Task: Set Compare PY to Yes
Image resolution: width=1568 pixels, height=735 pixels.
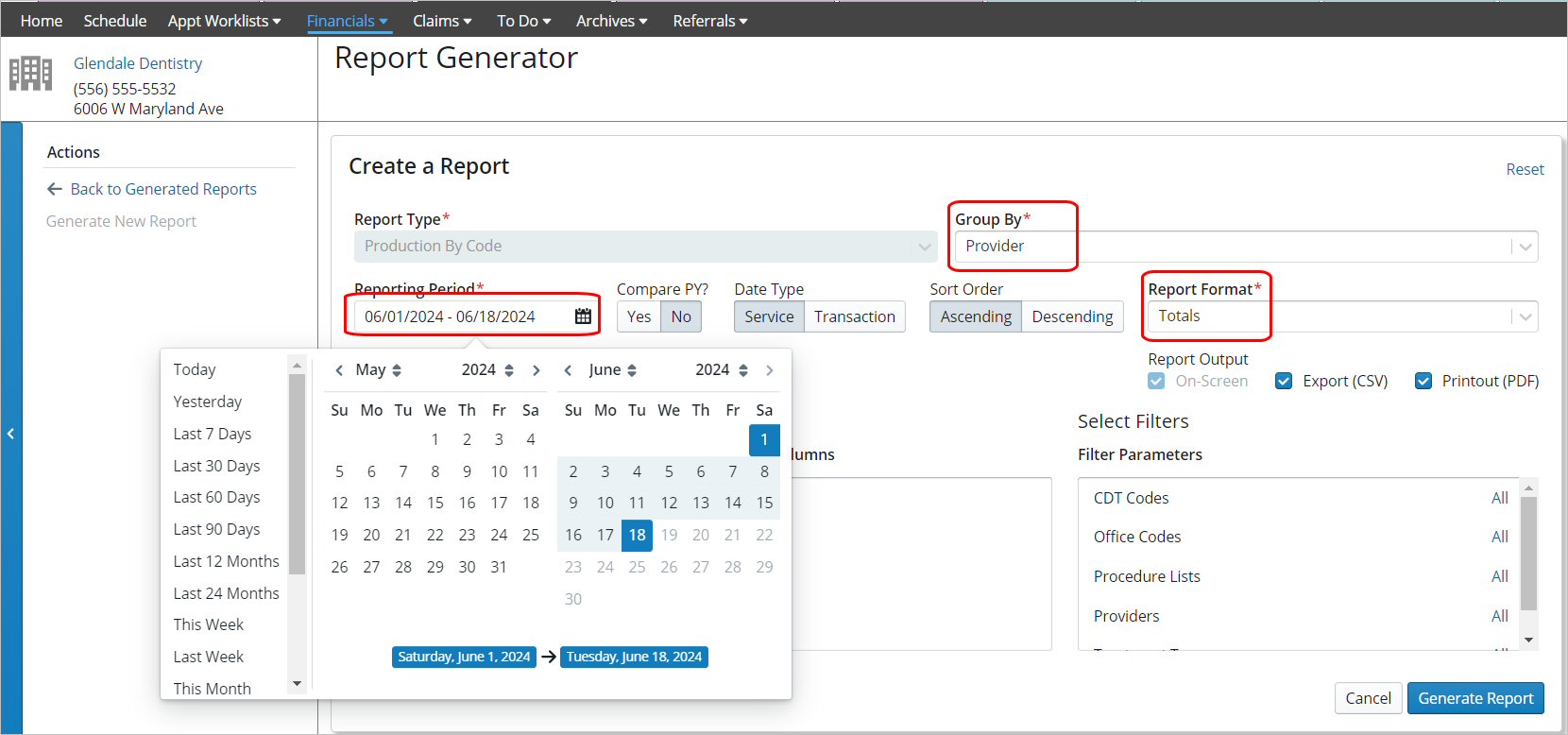Action: [639, 316]
